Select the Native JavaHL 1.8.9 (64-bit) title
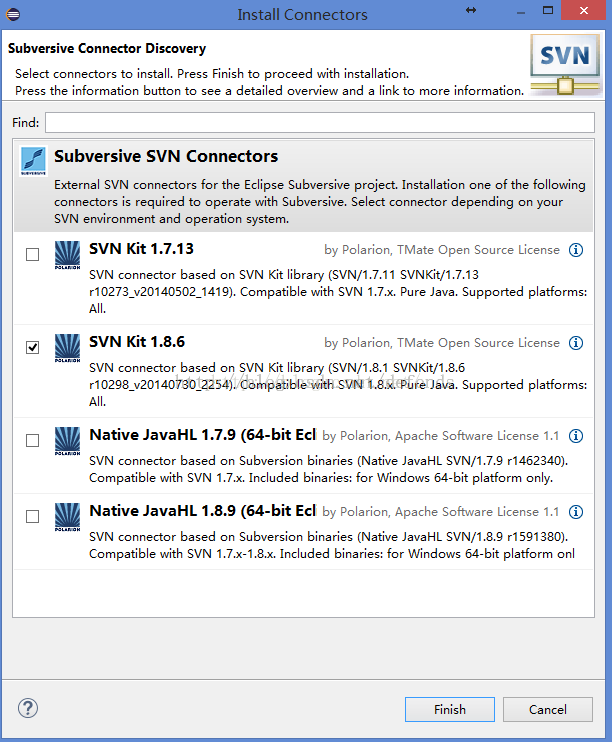The height and width of the screenshot is (742, 612). click(x=203, y=511)
